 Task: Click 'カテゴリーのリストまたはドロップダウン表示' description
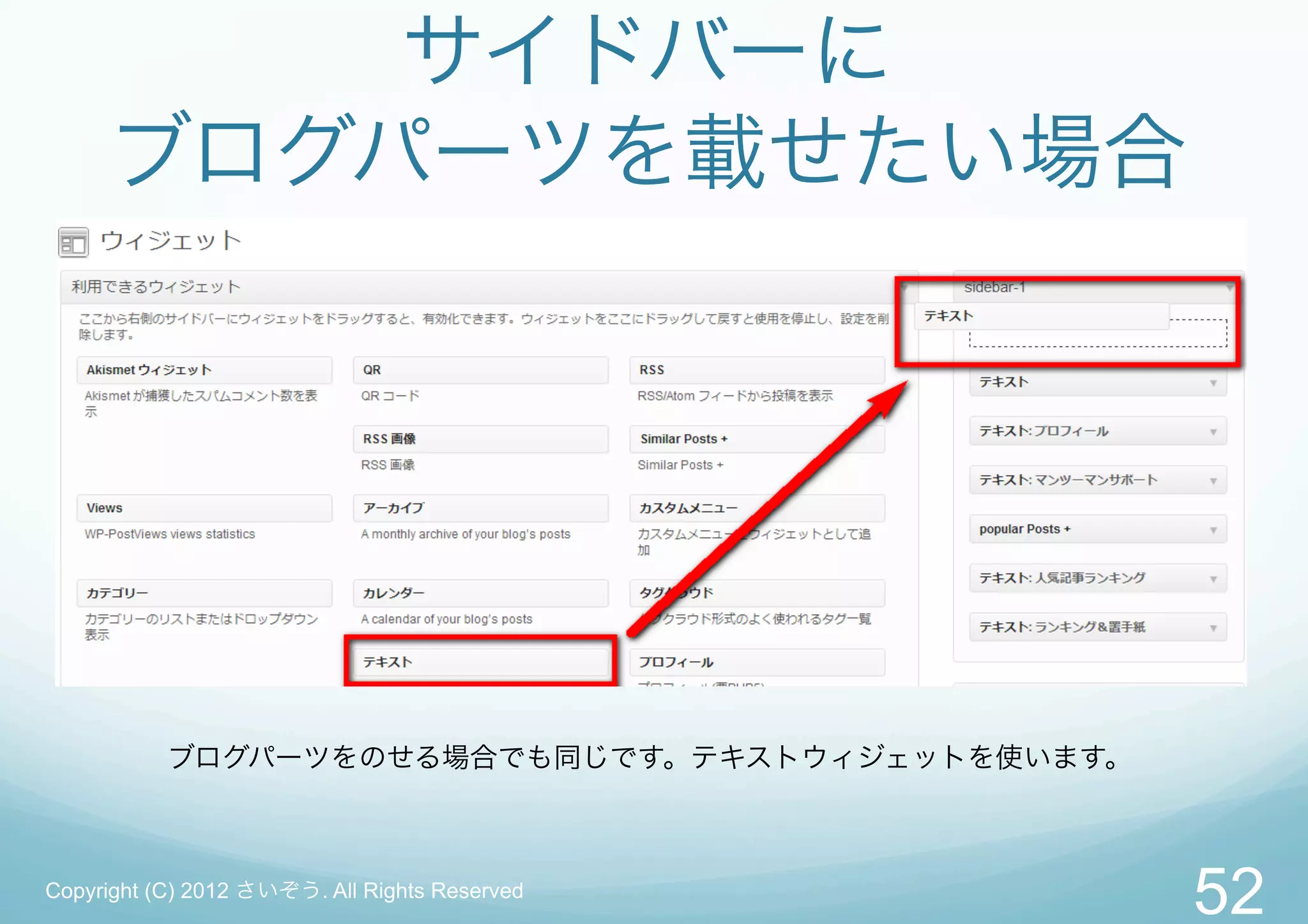point(201,626)
